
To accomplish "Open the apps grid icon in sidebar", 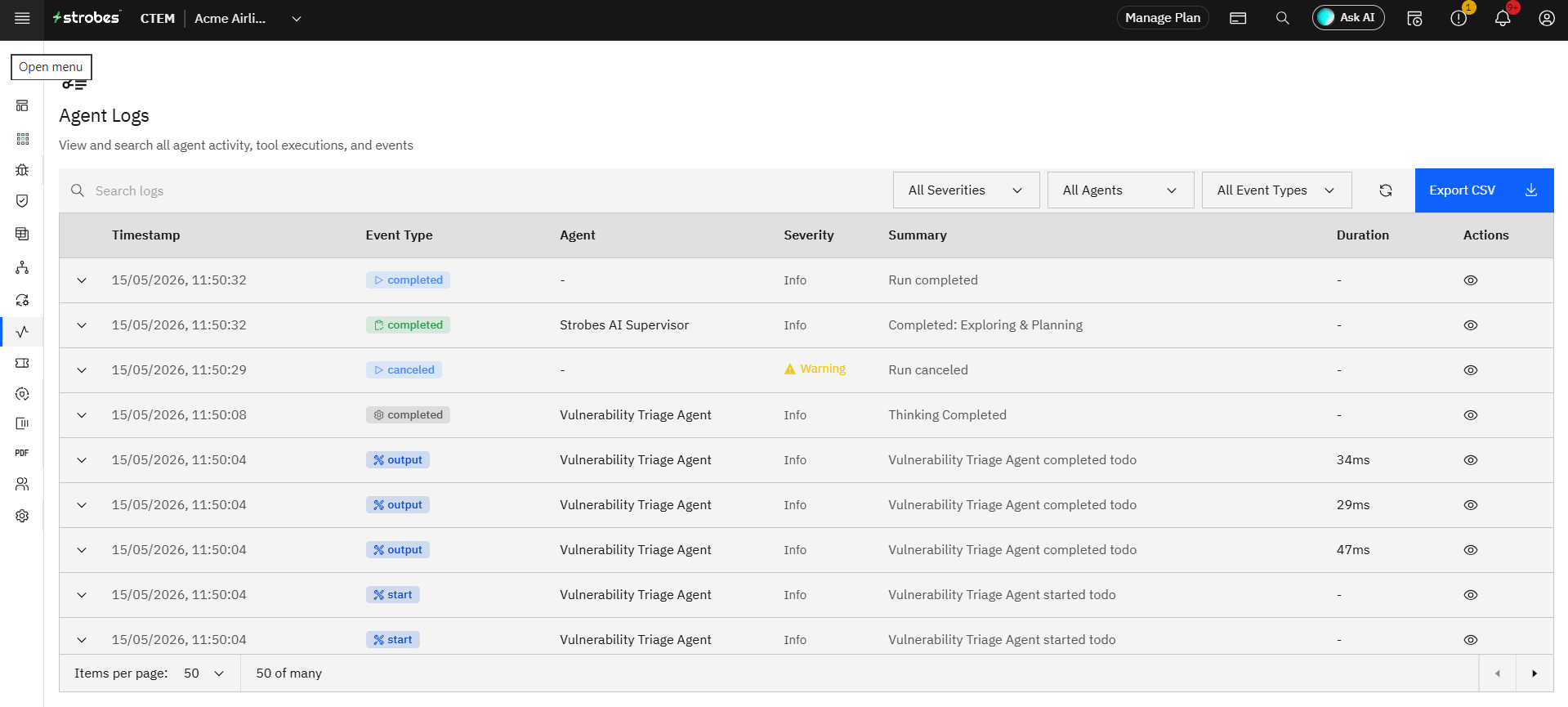I will coord(22,139).
